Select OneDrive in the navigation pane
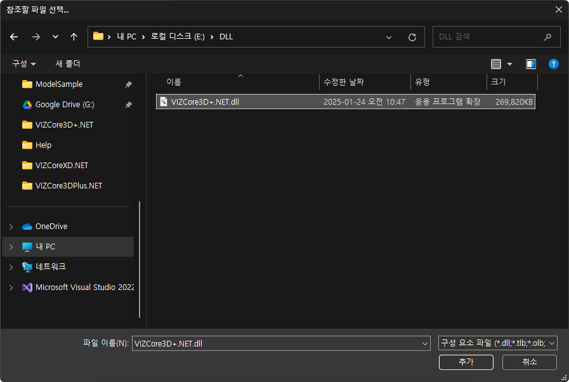The width and height of the screenshot is (569, 382). coord(51,226)
